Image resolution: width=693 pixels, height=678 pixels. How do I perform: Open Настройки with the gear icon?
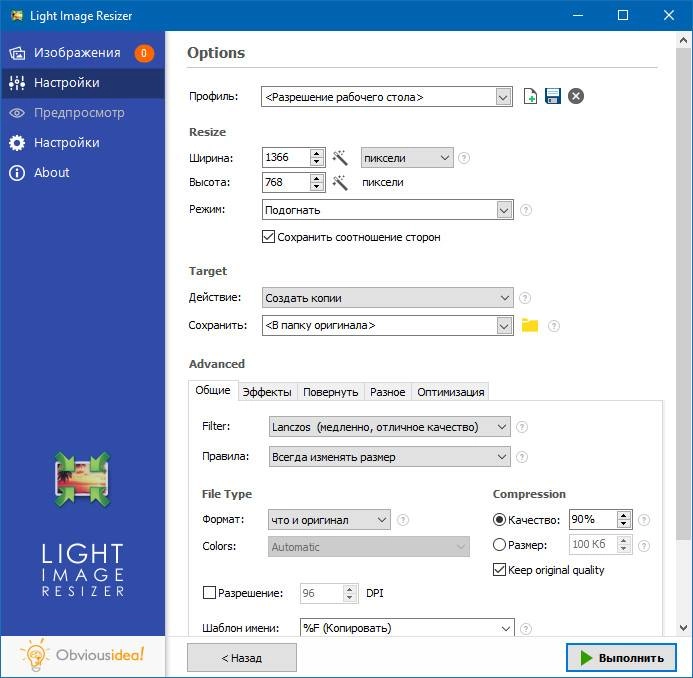tap(83, 143)
